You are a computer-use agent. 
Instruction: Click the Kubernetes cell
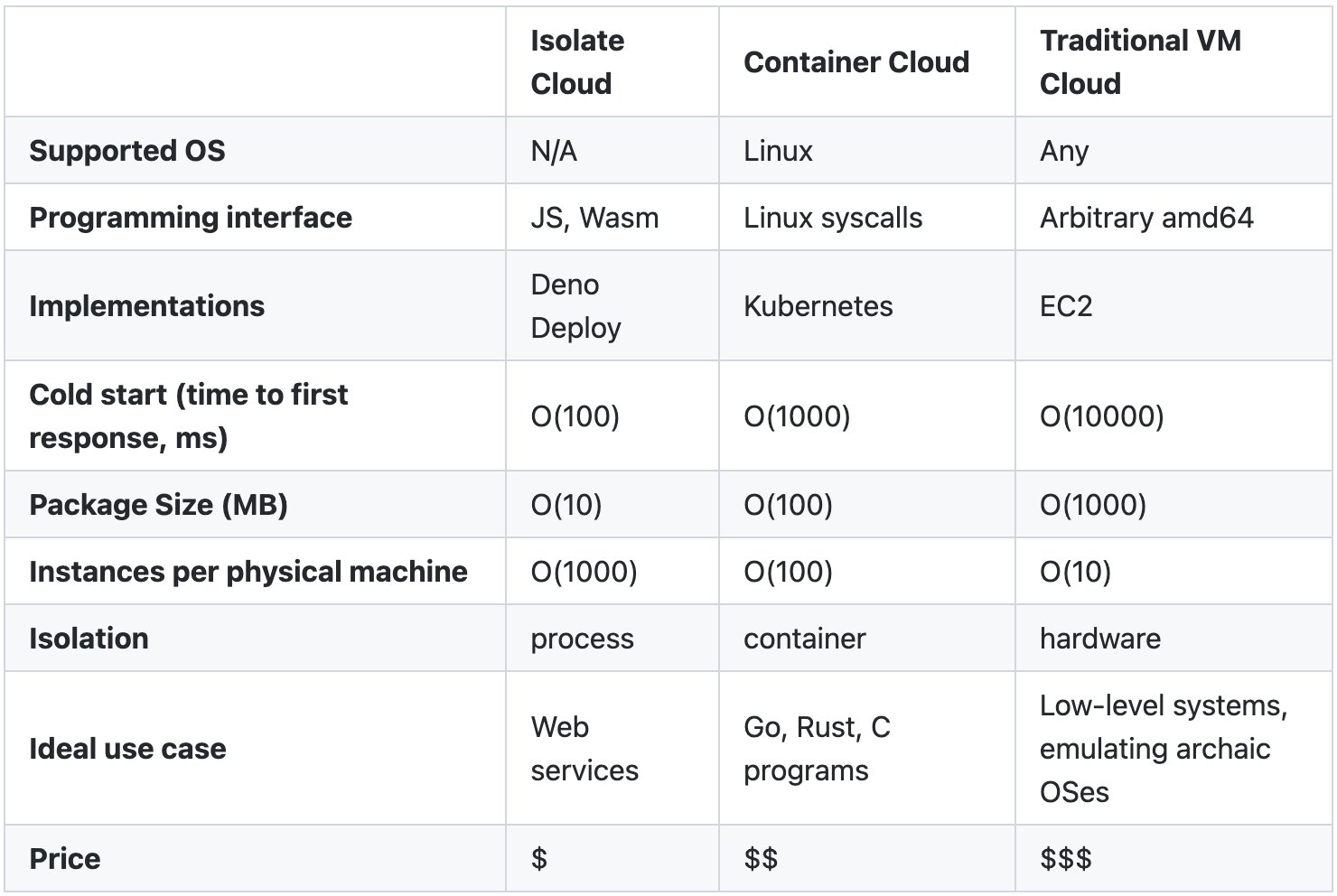(818, 306)
